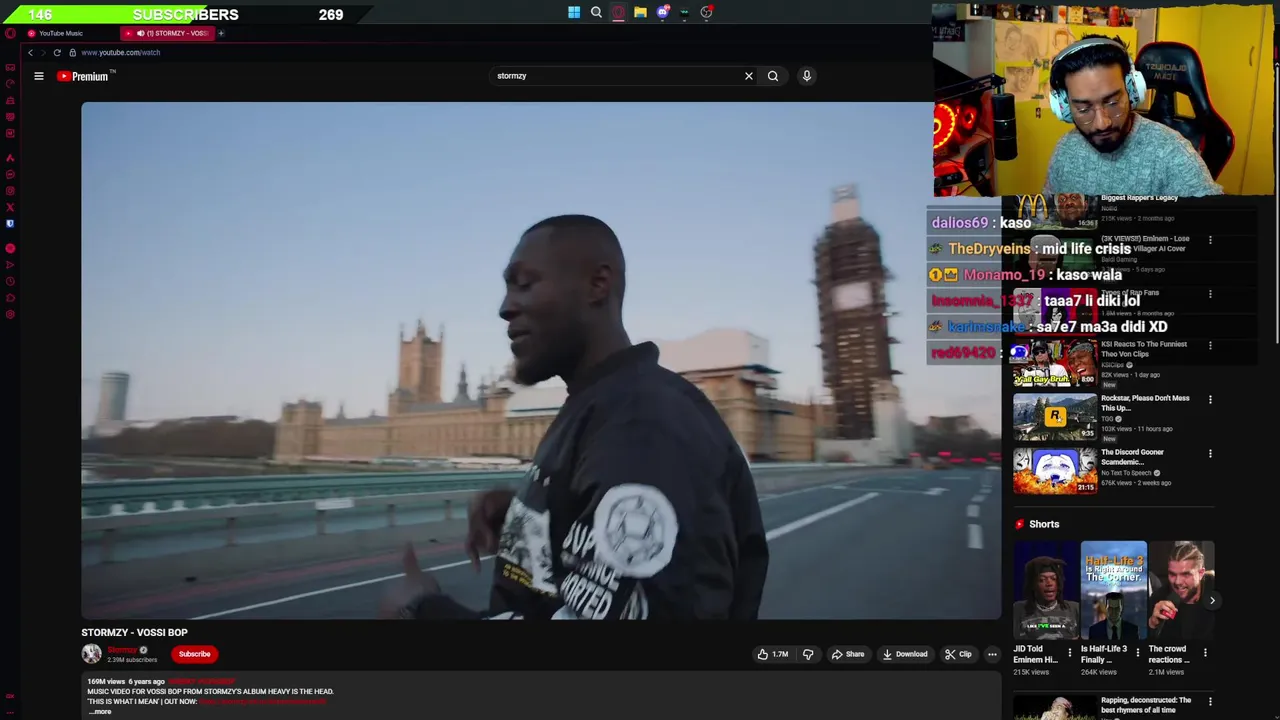Open options for The Discord Gooner video
The image size is (1280, 720).
point(1210,454)
